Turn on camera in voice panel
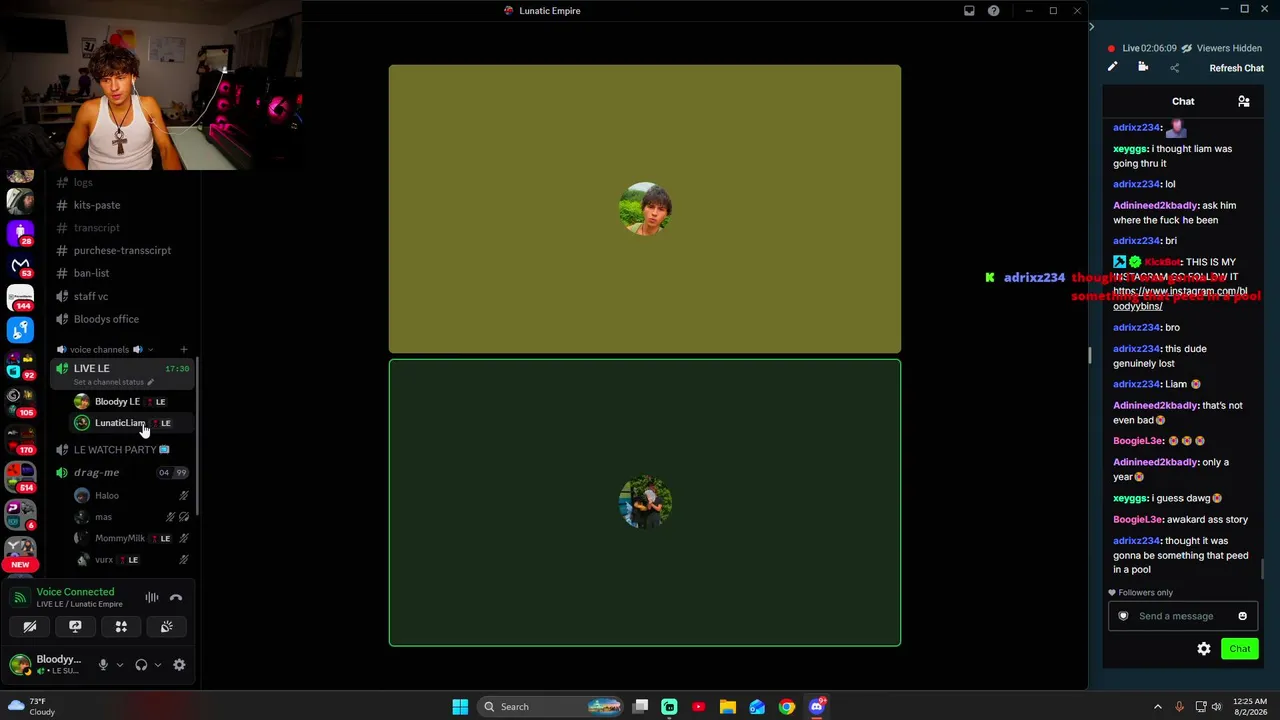Screen dimensions: 1280x720 [30, 627]
